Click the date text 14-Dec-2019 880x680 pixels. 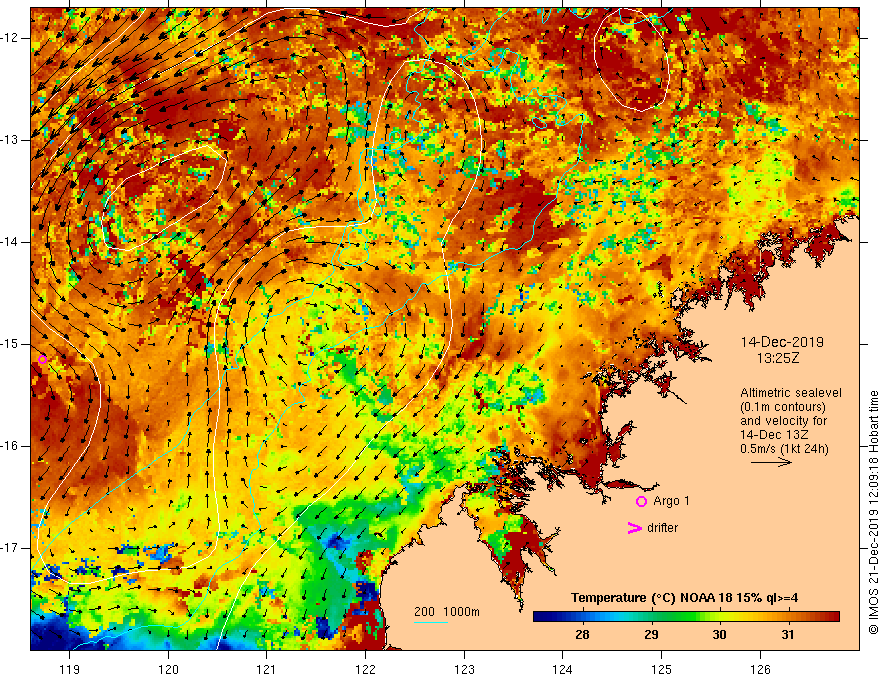click(x=782, y=342)
